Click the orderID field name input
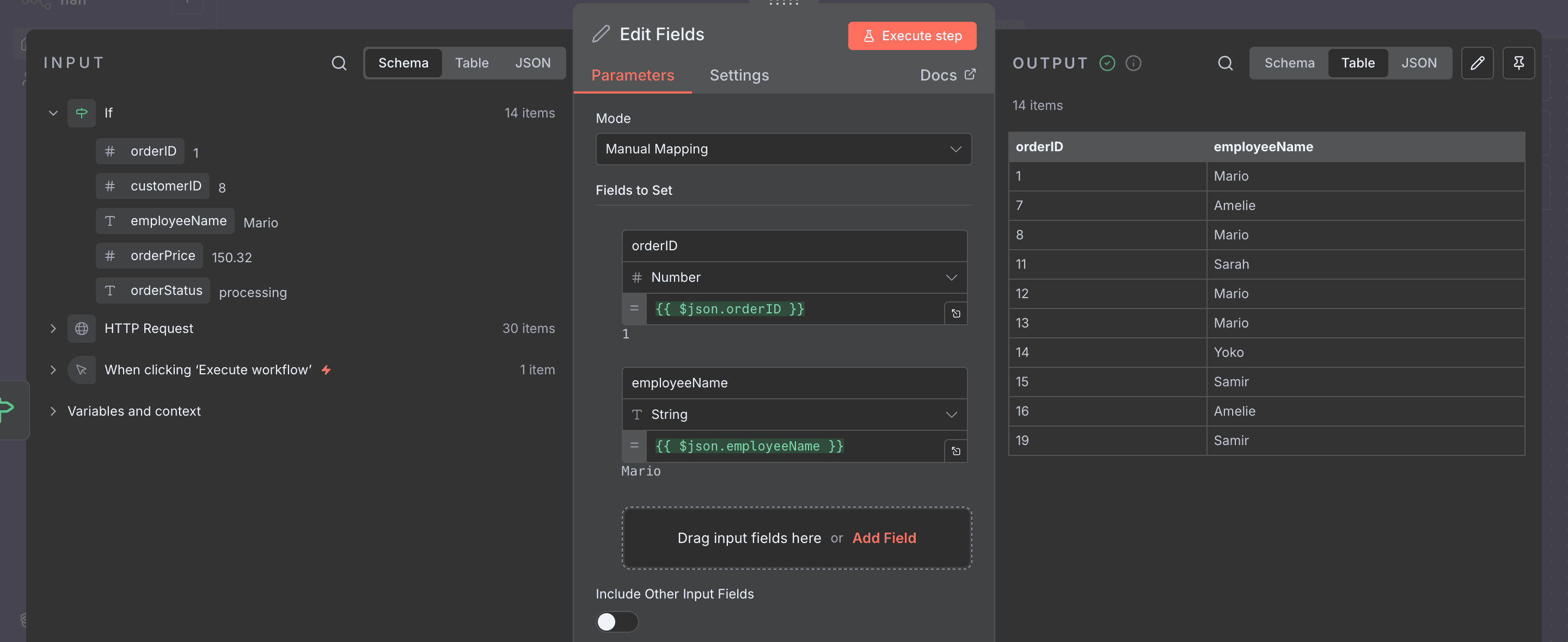 click(x=794, y=246)
